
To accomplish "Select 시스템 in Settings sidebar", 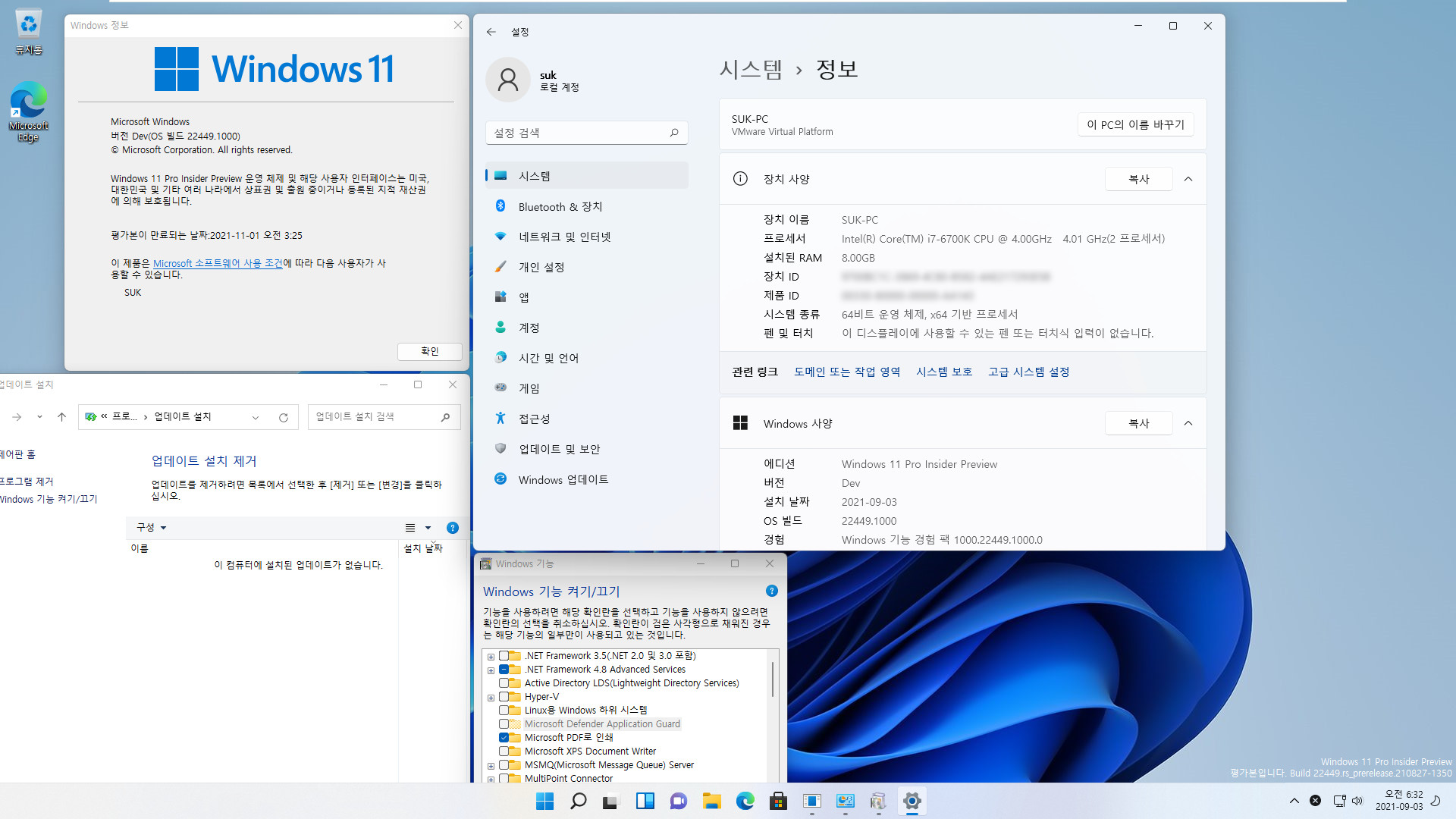I will pyautogui.click(x=586, y=176).
